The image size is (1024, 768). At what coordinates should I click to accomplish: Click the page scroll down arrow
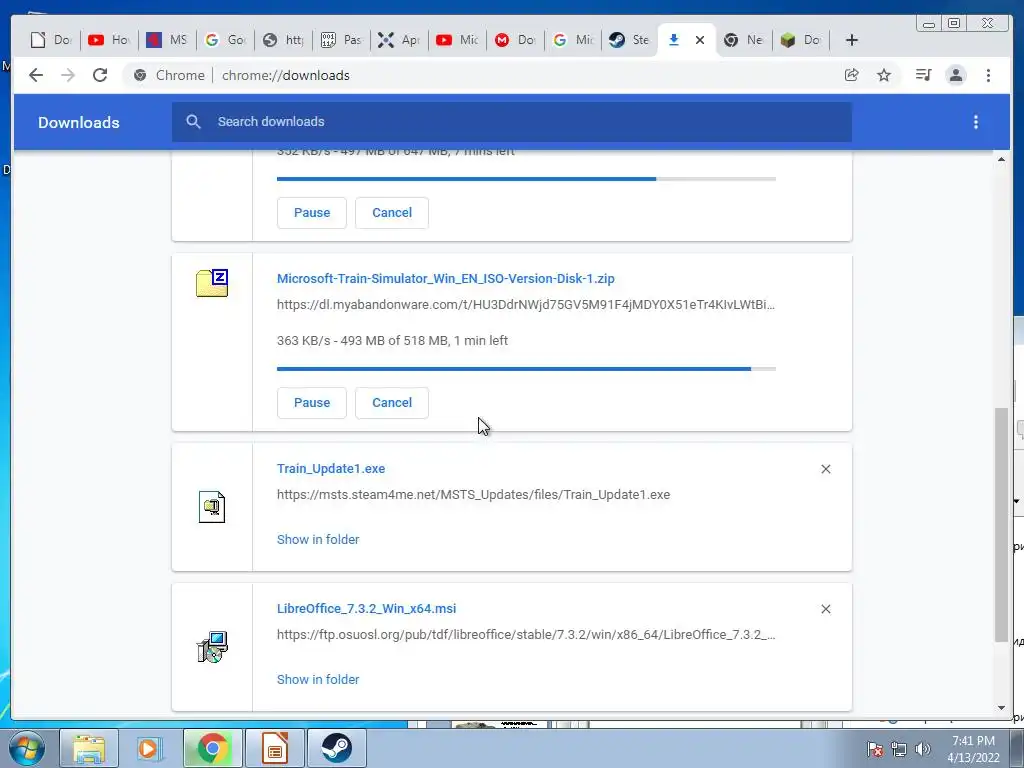(1001, 708)
